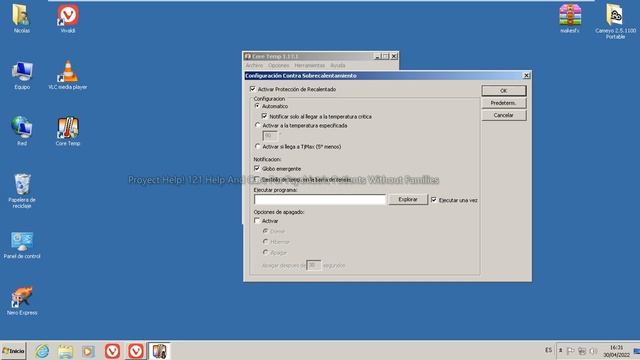Select the makesfx archive icon on desktop
This screenshot has width=640, height=360.
point(570,18)
